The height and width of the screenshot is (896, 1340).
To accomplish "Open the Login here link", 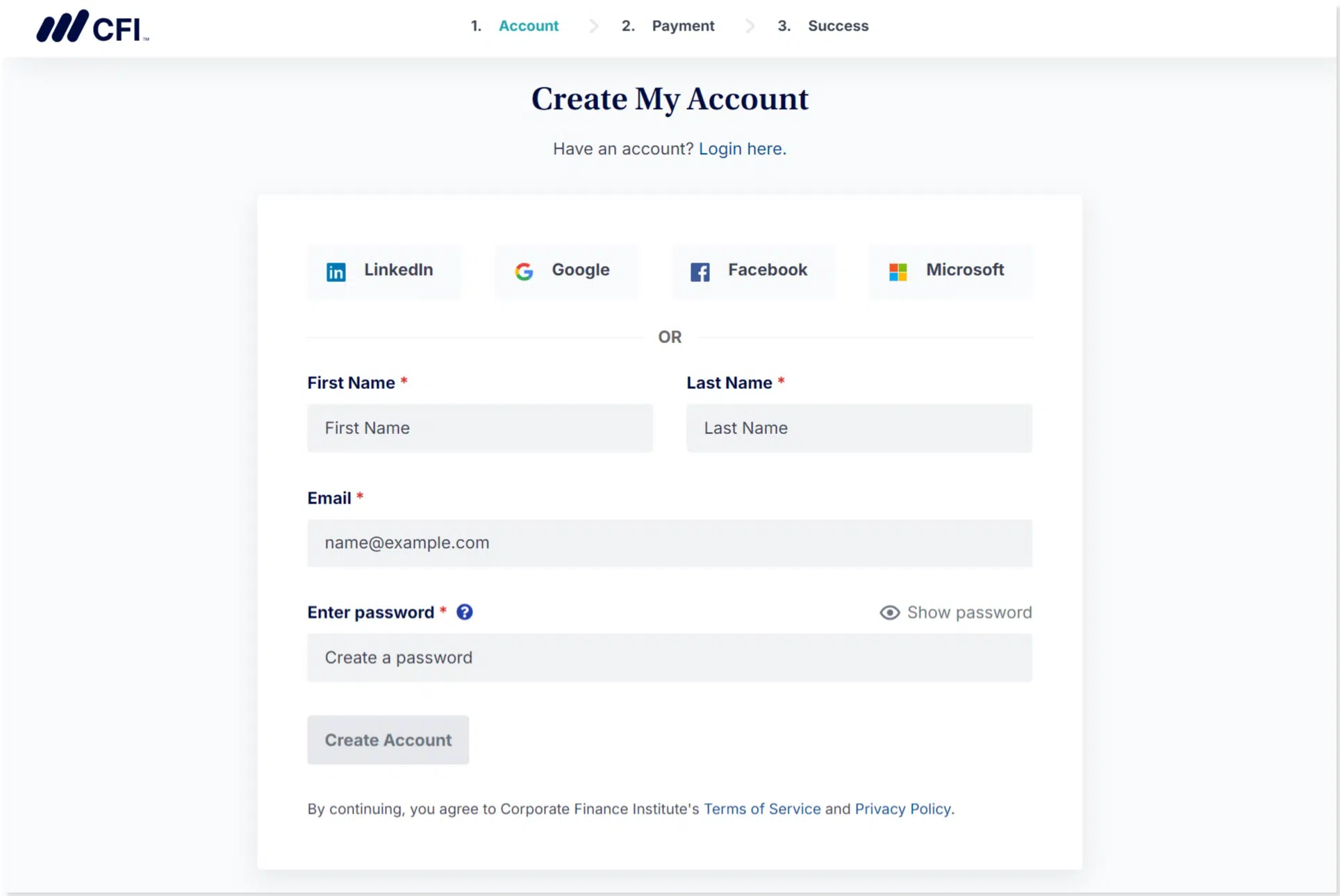I will pyautogui.click(x=742, y=149).
